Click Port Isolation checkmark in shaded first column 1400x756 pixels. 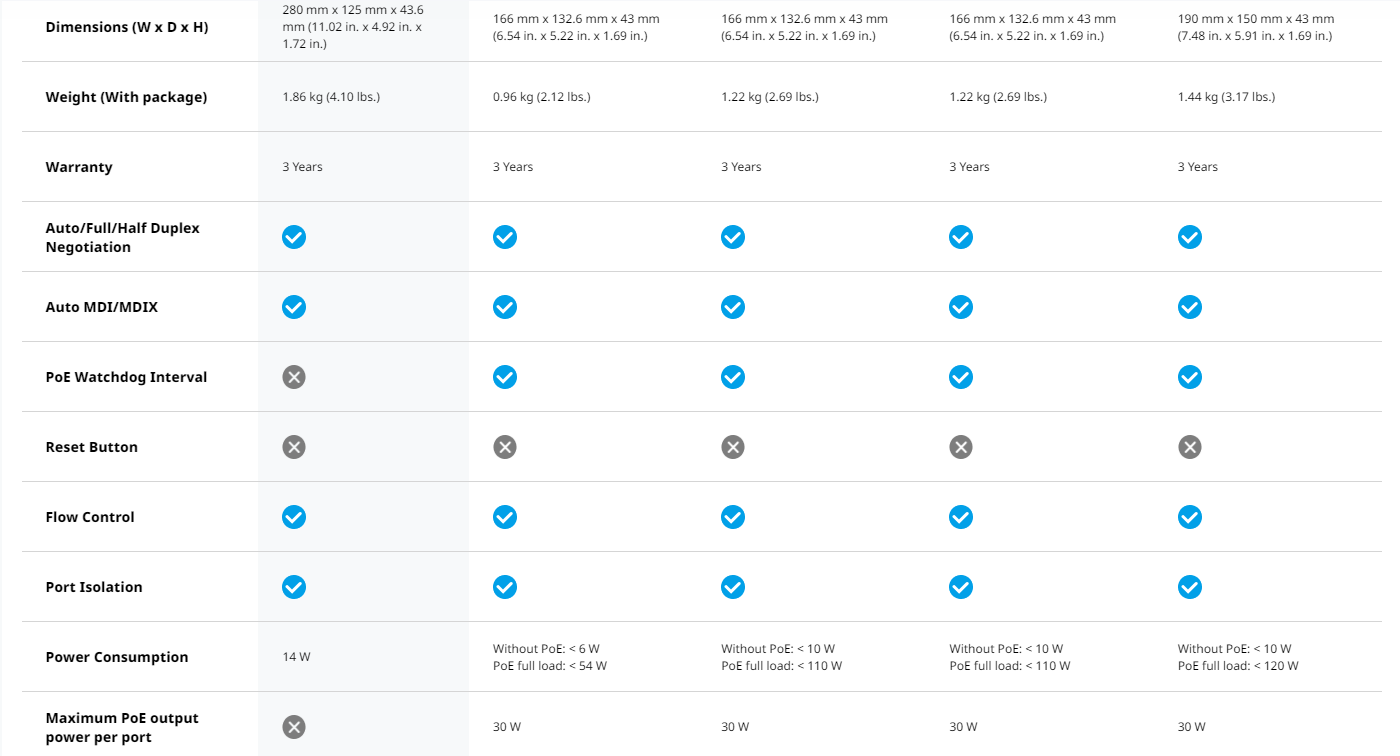coord(293,587)
